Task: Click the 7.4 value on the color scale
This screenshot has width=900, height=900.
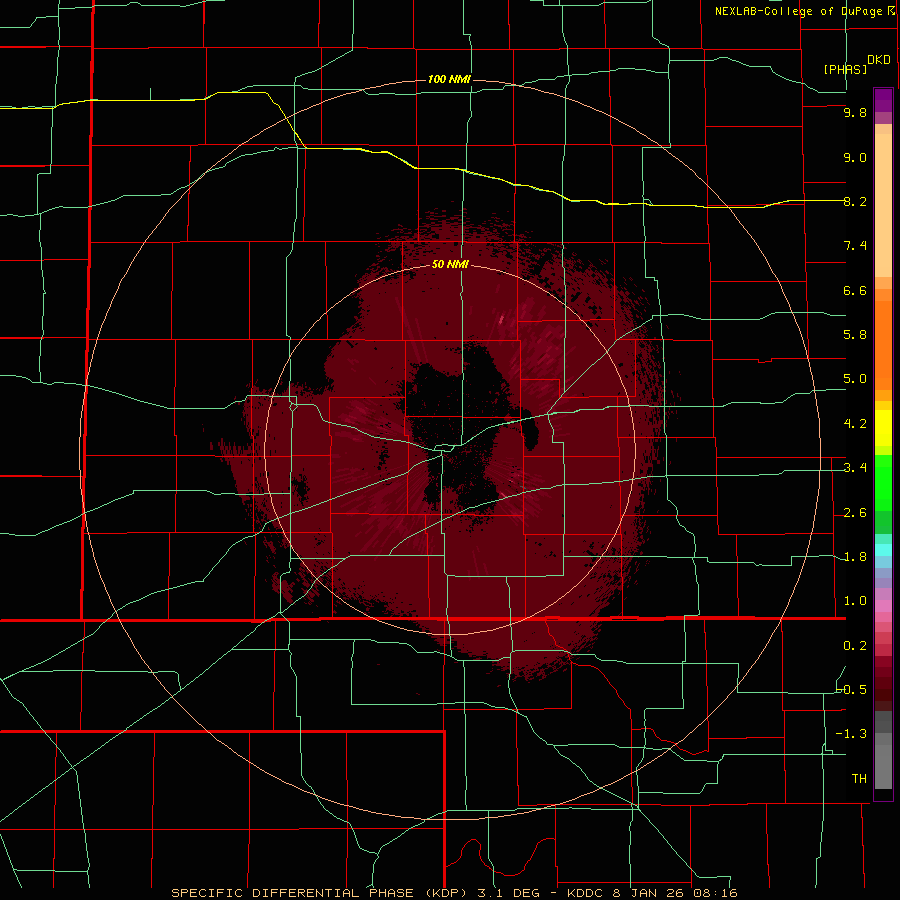Action: 855,246
